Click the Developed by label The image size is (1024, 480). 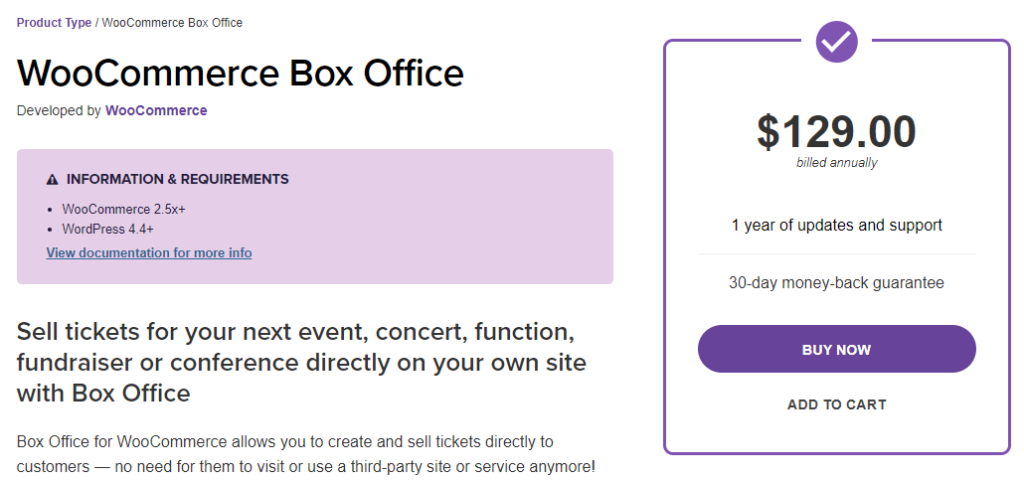(59, 110)
